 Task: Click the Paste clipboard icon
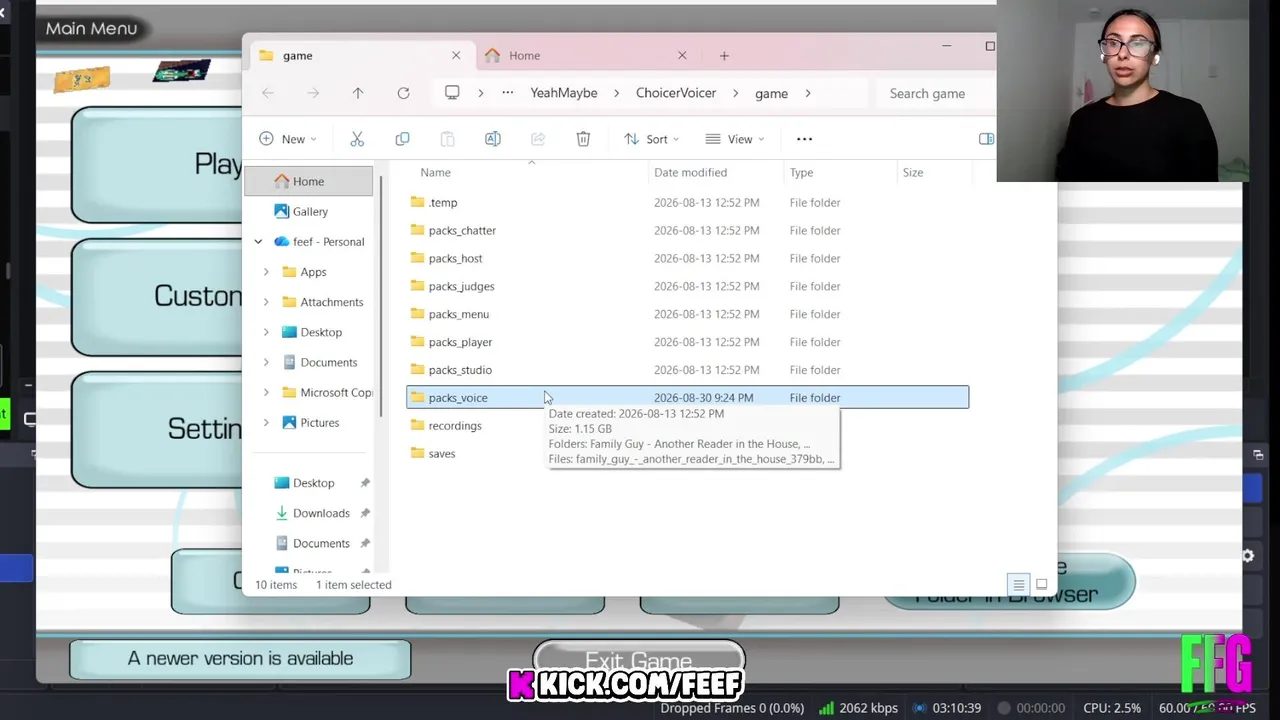coord(447,139)
